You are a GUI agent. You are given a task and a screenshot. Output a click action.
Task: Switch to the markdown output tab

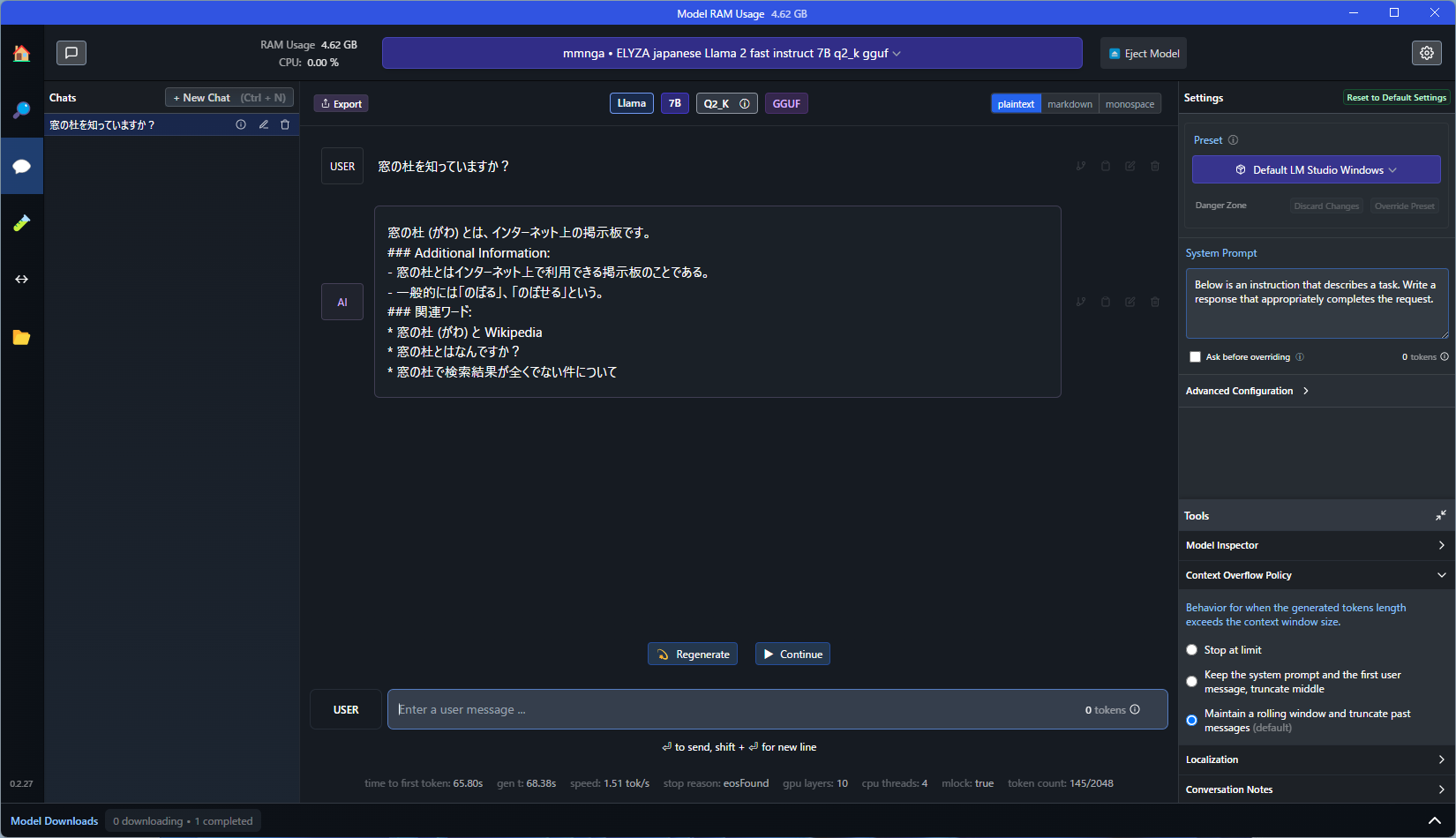[1069, 103]
